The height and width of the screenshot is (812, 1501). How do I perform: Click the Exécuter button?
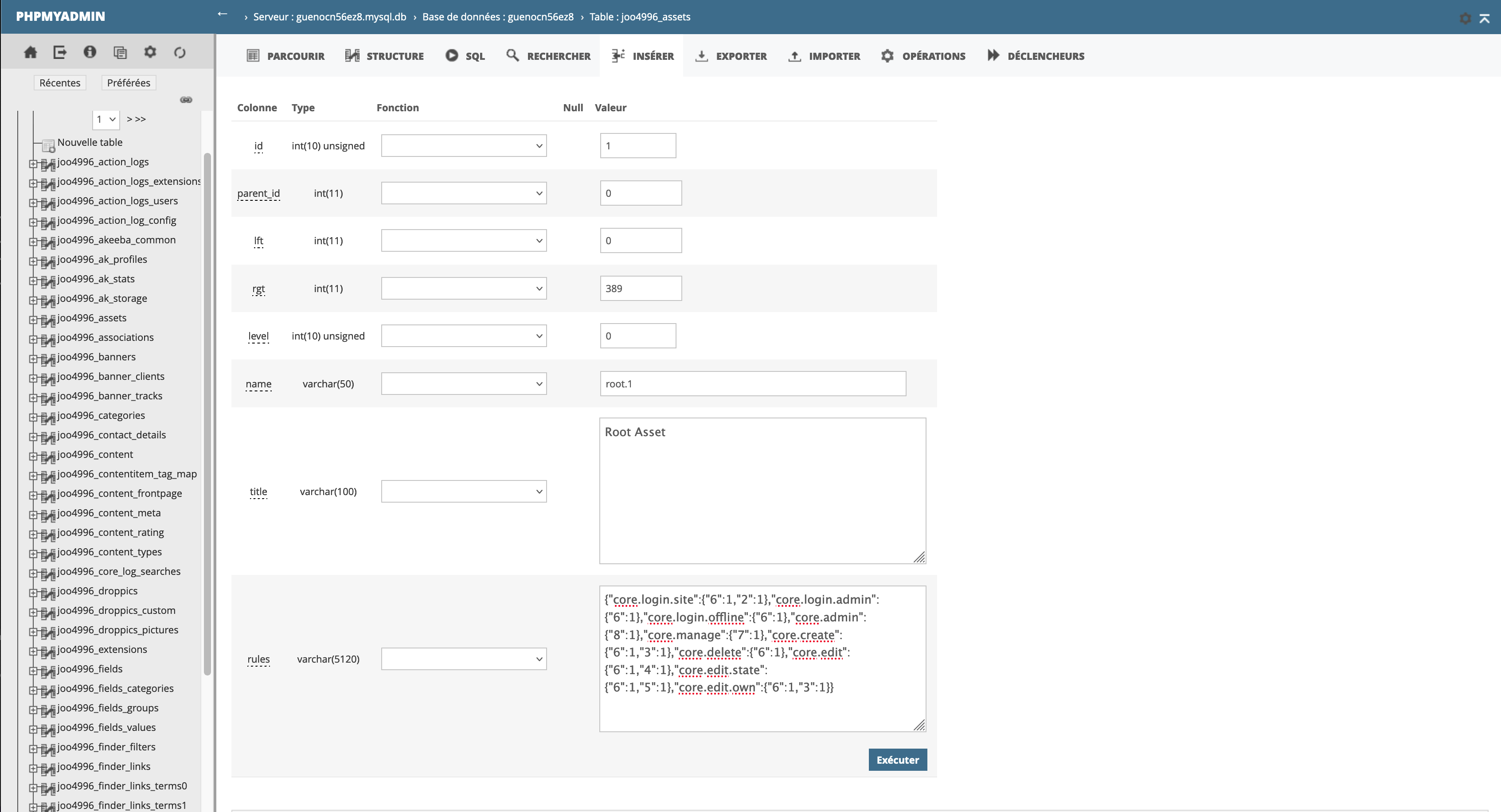(x=897, y=760)
